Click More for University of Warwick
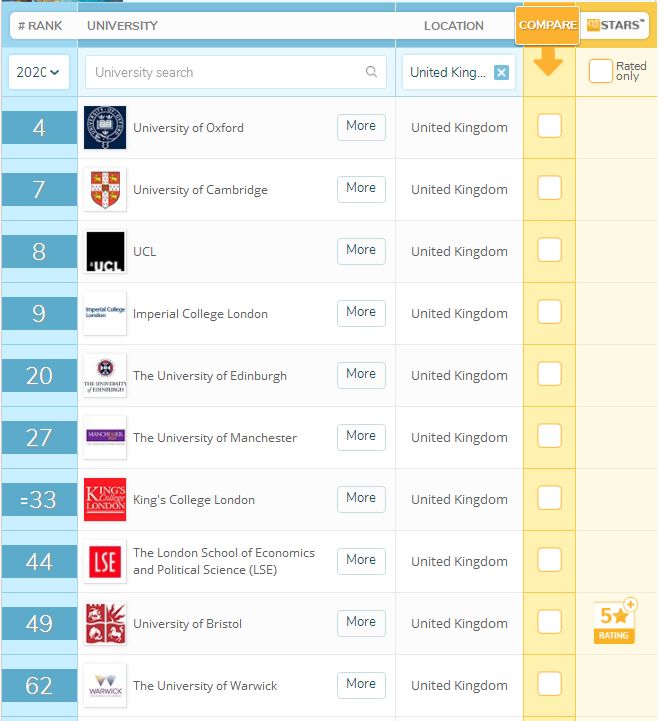The image size is (664, 721). tap(361, 685)
